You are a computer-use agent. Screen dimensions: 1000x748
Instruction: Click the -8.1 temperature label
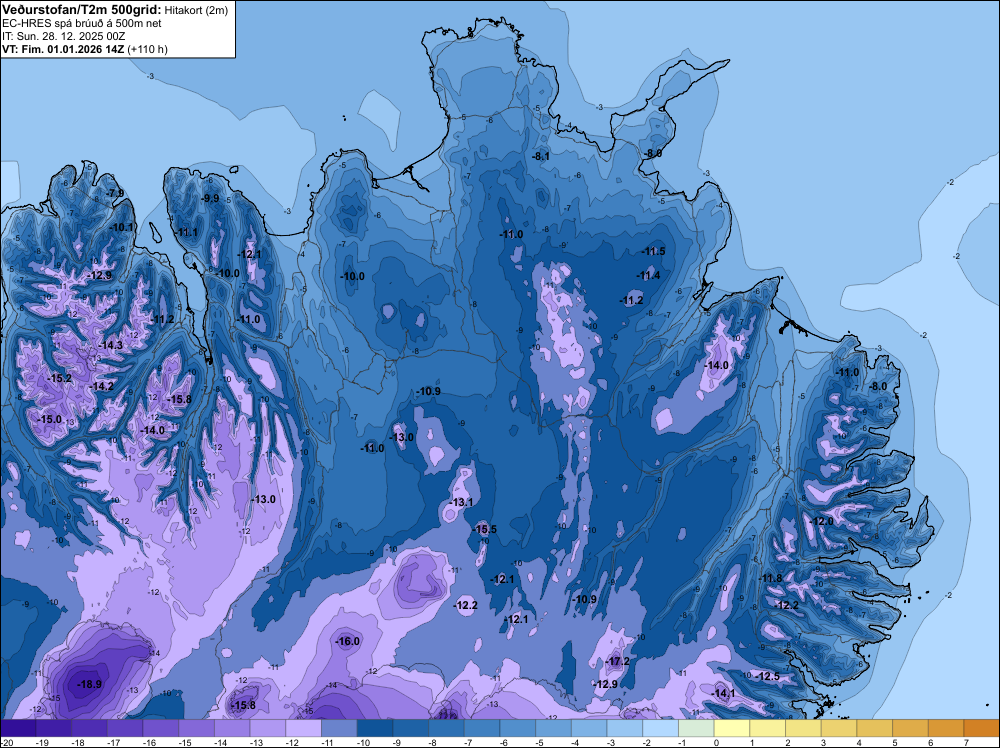(x=541, y=156)
